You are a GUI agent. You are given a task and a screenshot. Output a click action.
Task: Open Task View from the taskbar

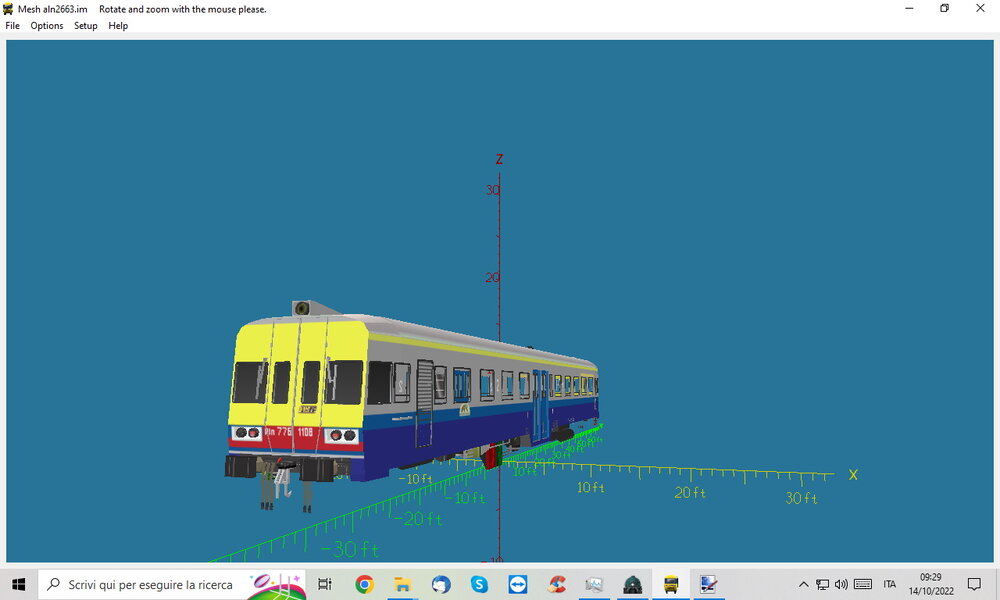click(x=325, y=584)
